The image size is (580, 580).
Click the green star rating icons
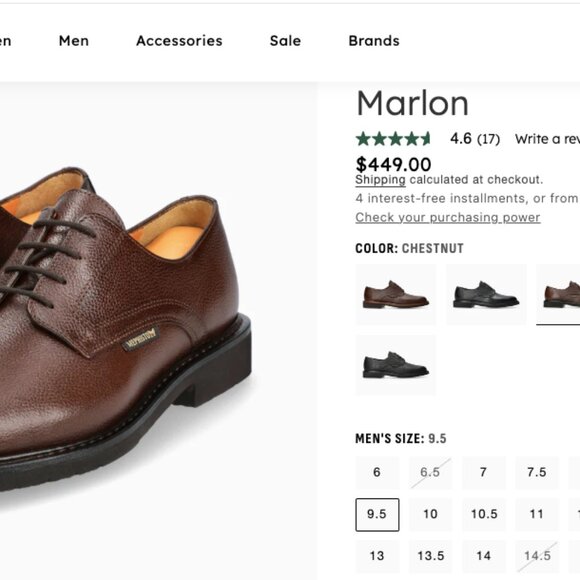click(x=393, y=139)
